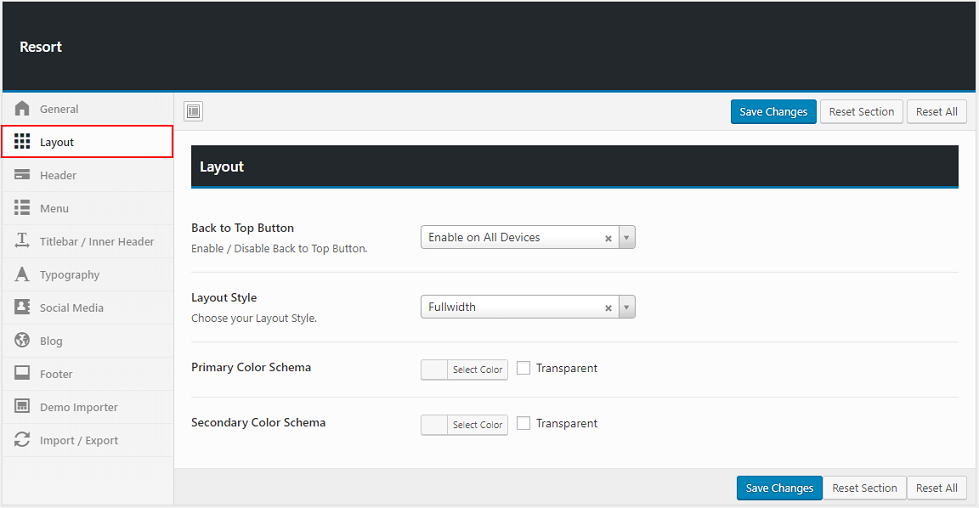
Task: Clear the Fullwidth selection with the x
Action: coord(608,308)
